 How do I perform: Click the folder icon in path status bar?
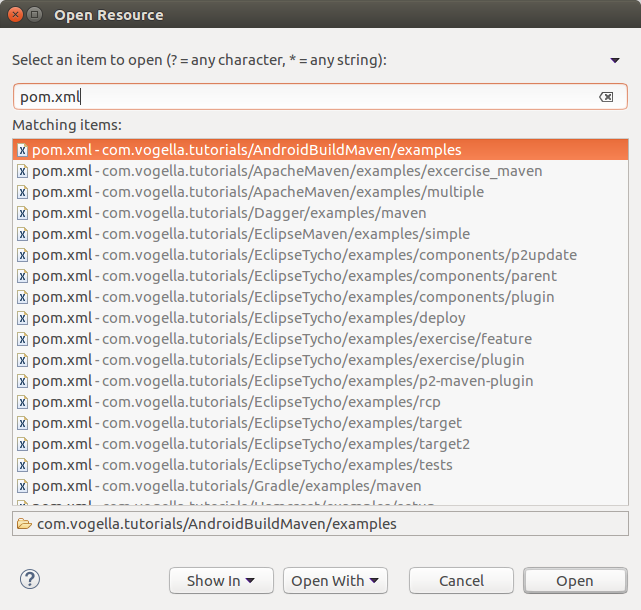24,524
